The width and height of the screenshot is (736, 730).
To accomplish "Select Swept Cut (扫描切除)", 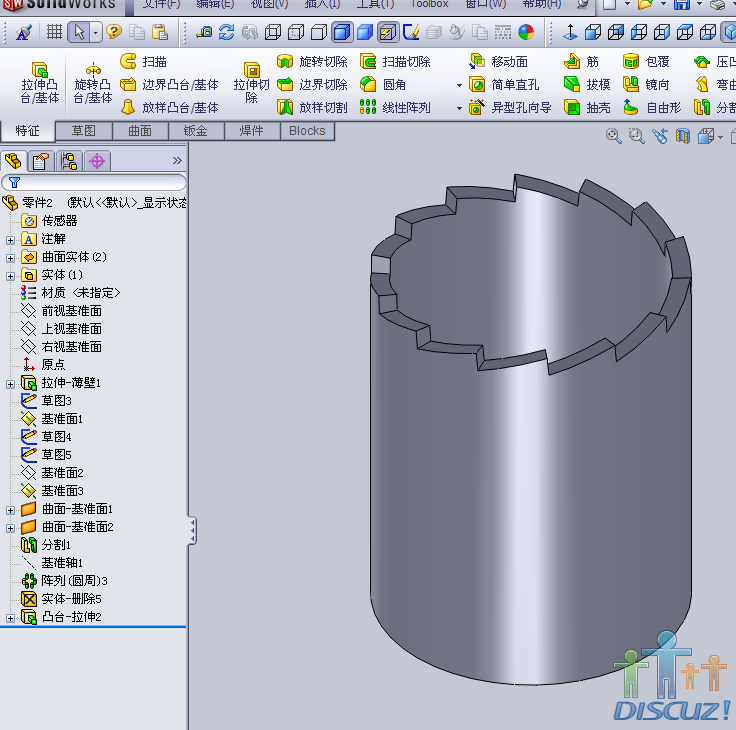I will [x=395, y=61].
